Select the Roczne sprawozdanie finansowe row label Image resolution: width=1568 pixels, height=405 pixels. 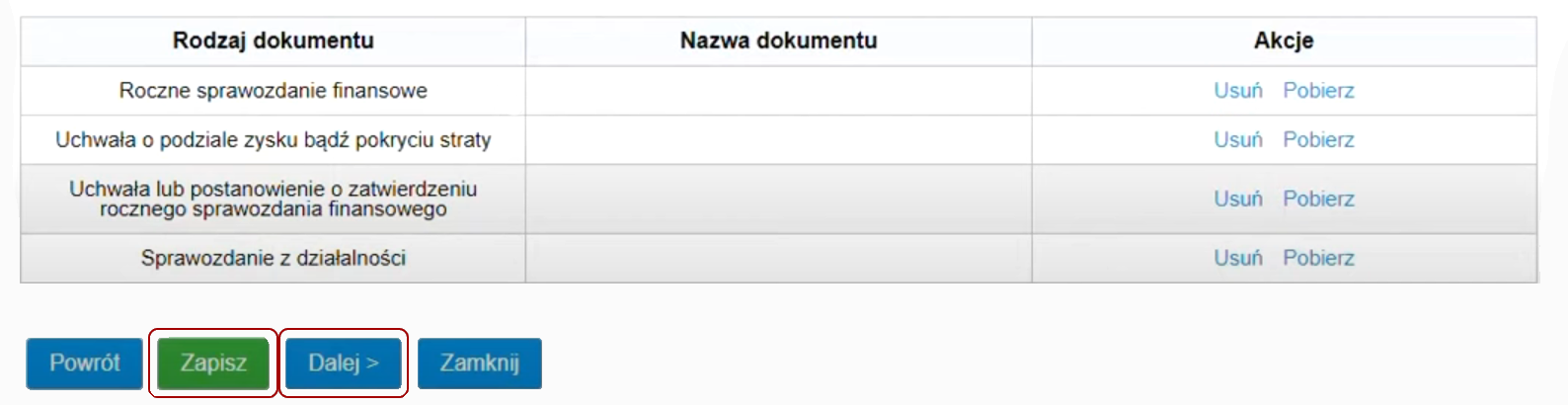tap(274, 91)
